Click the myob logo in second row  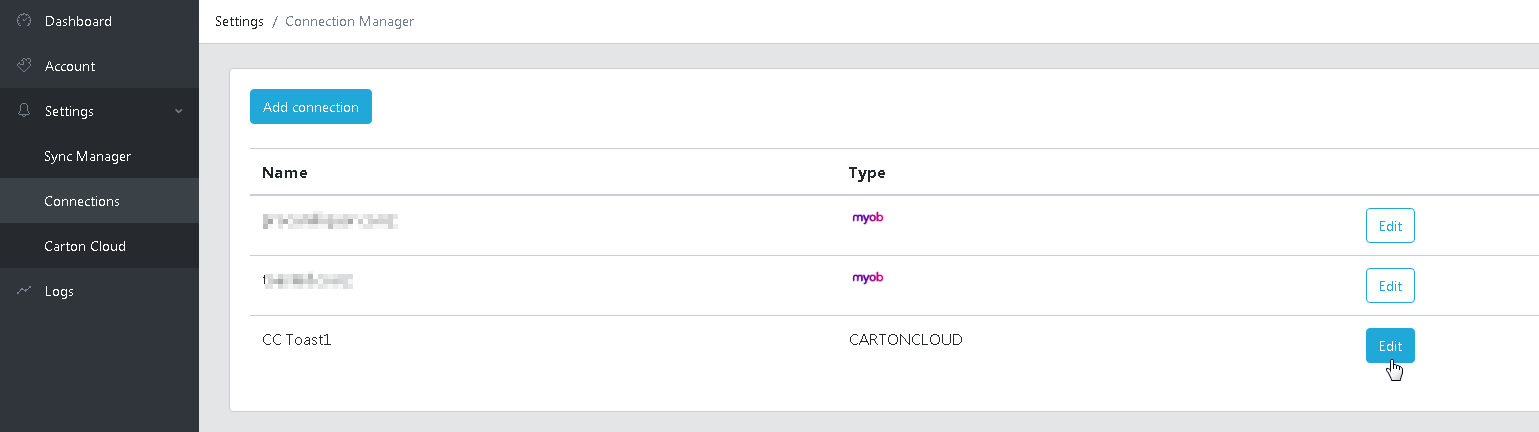(x=867, y=279)
